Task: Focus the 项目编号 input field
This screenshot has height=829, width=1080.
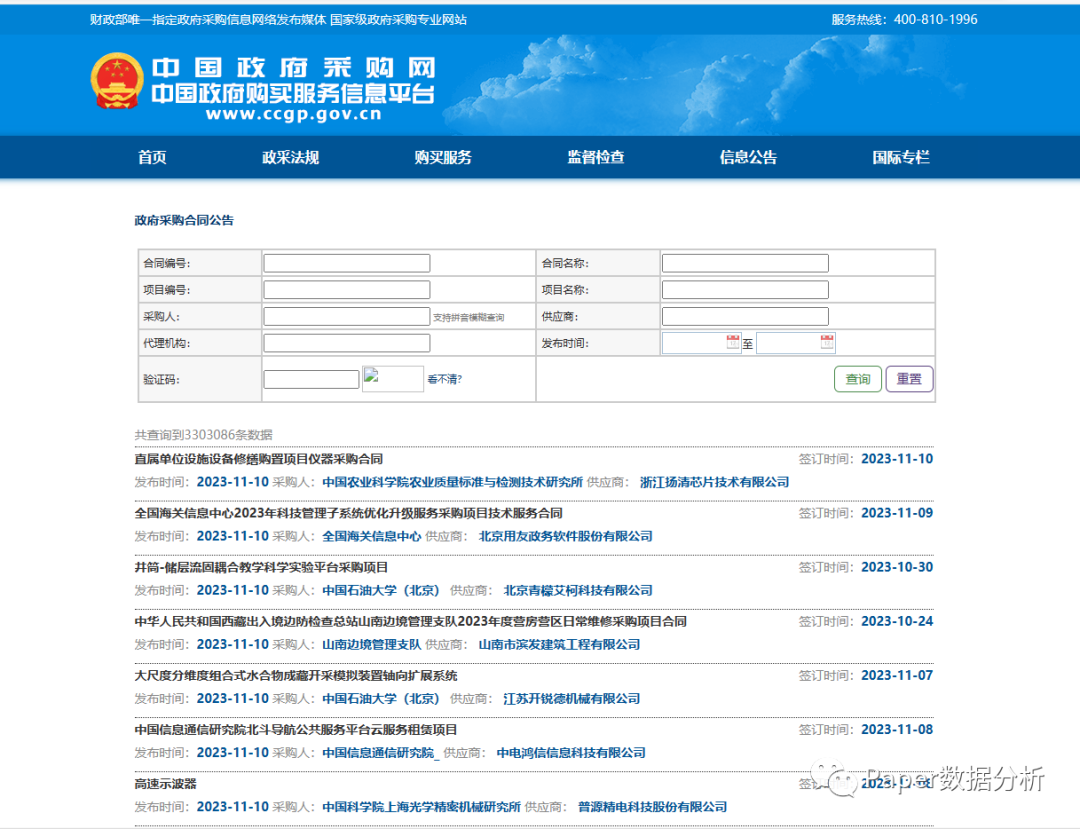Action: [x=347, y=290]
